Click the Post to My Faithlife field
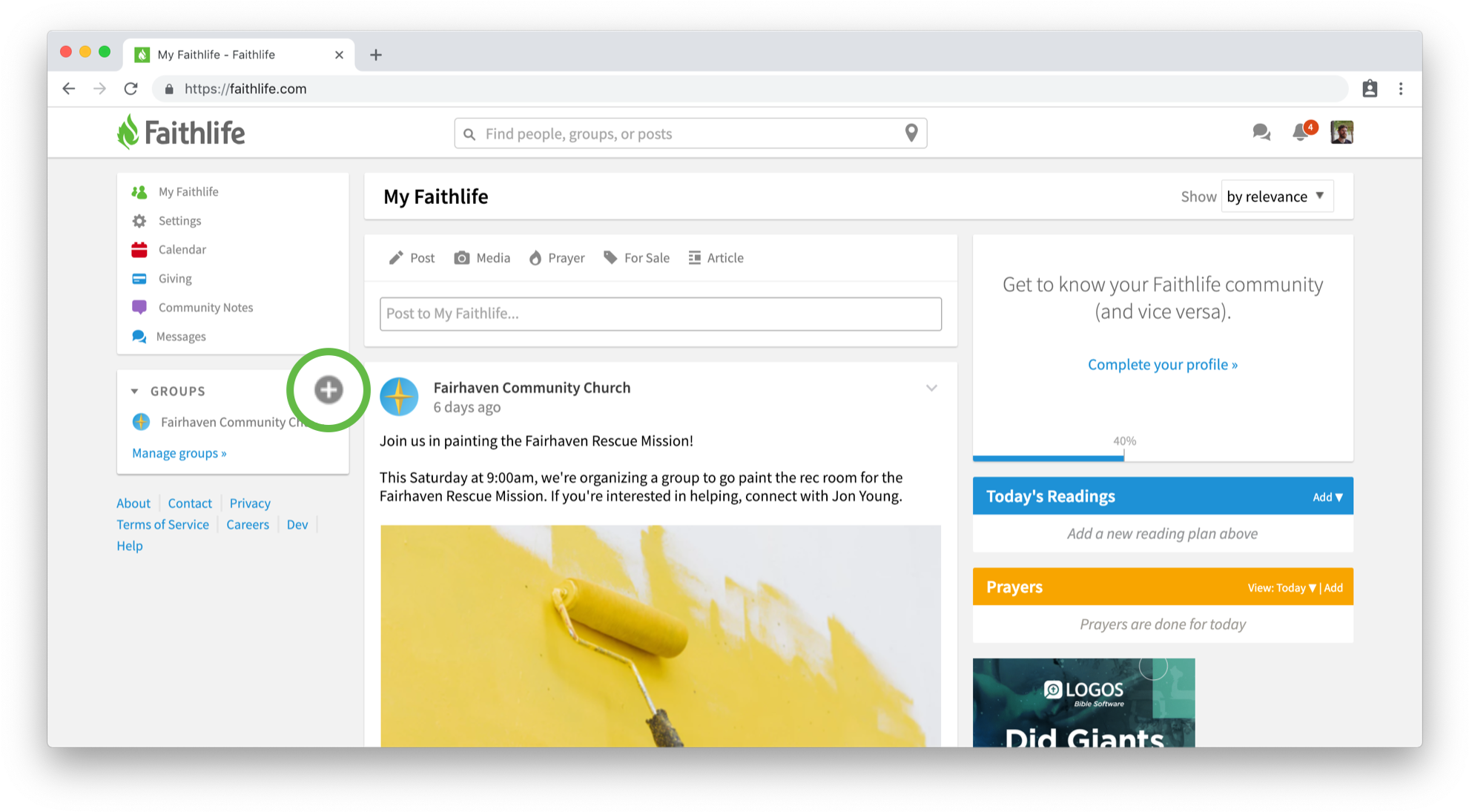 click(x=660, y=313)
